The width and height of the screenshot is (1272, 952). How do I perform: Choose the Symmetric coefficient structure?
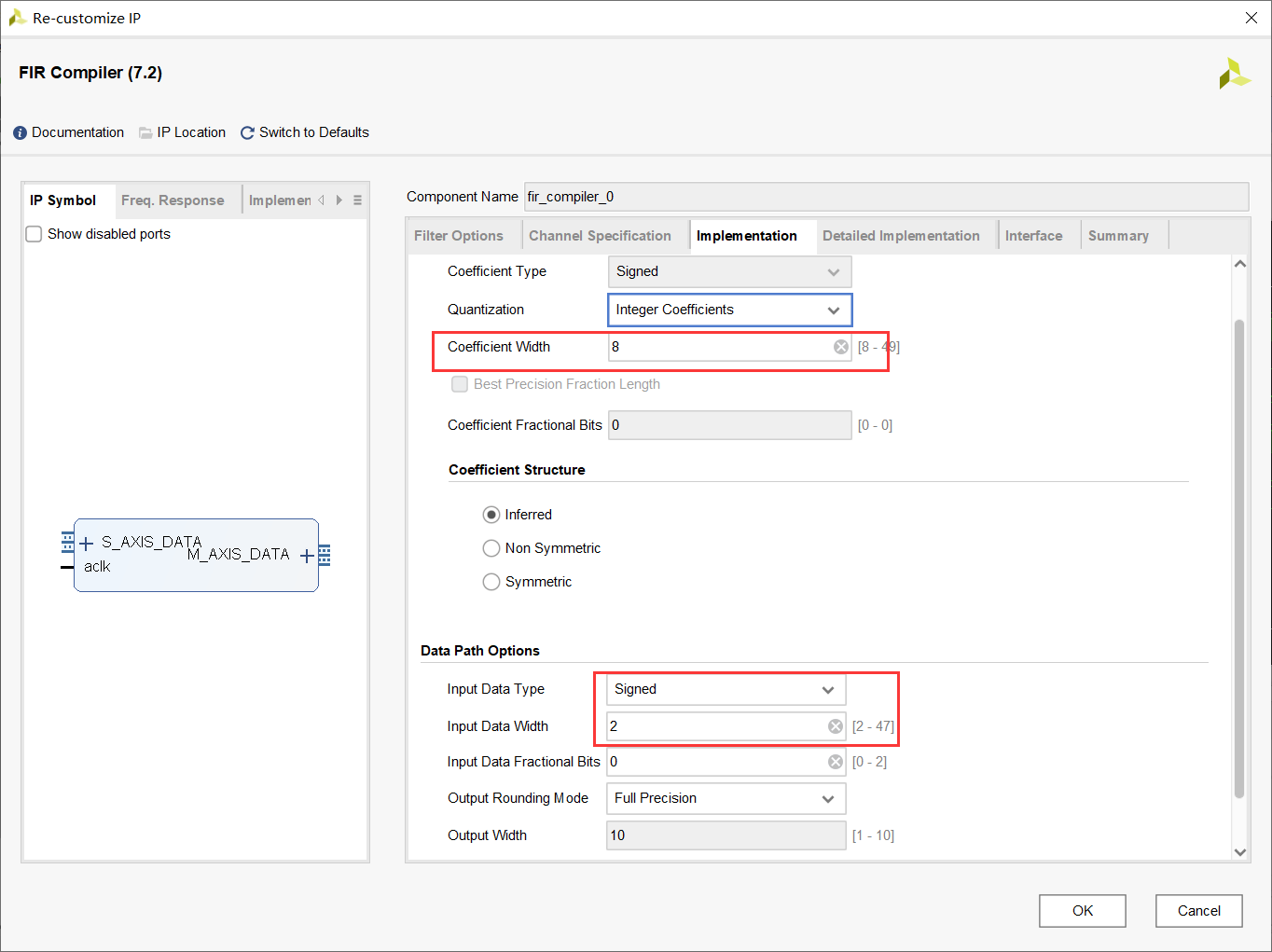point(491,582)
